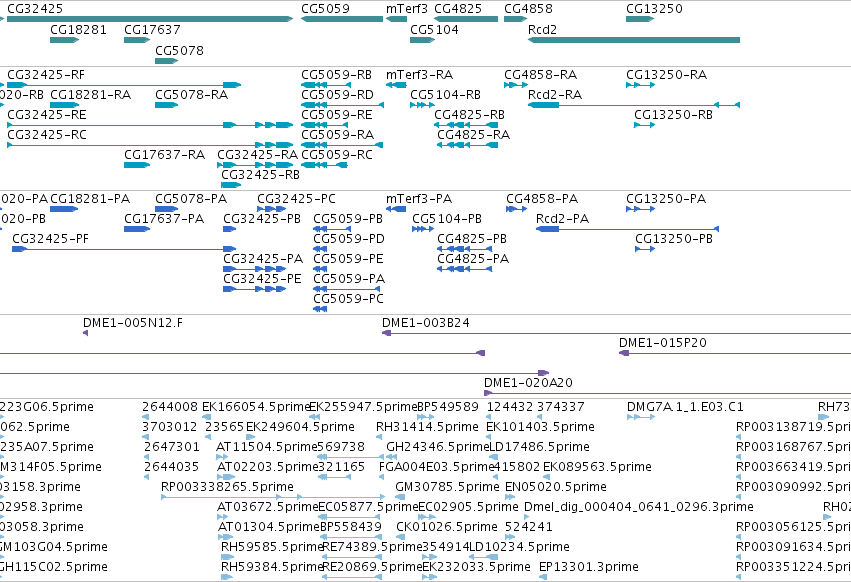Select the mTerf3 gene feature
Viewport: 851px width, 582px height.
396,19
